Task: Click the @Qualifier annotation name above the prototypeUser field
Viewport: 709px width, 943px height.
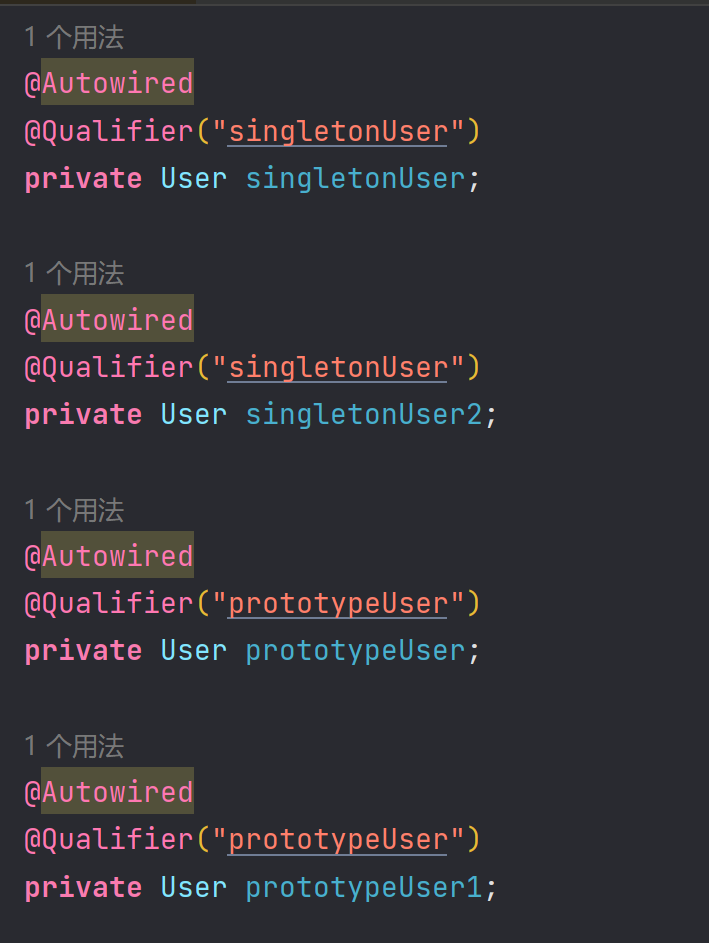Action: [109, 603]
